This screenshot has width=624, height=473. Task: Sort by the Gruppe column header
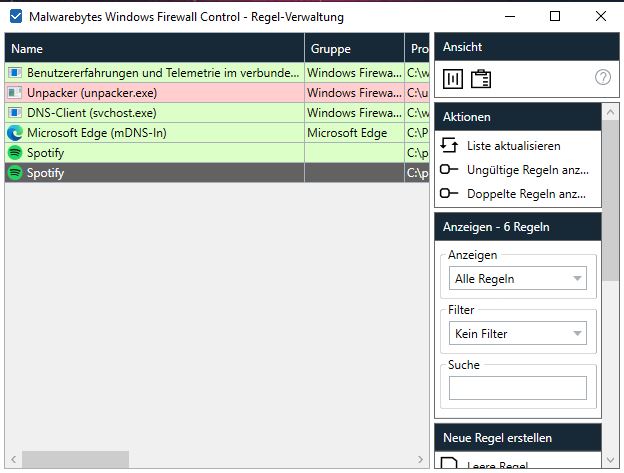[x=354, y=49]
